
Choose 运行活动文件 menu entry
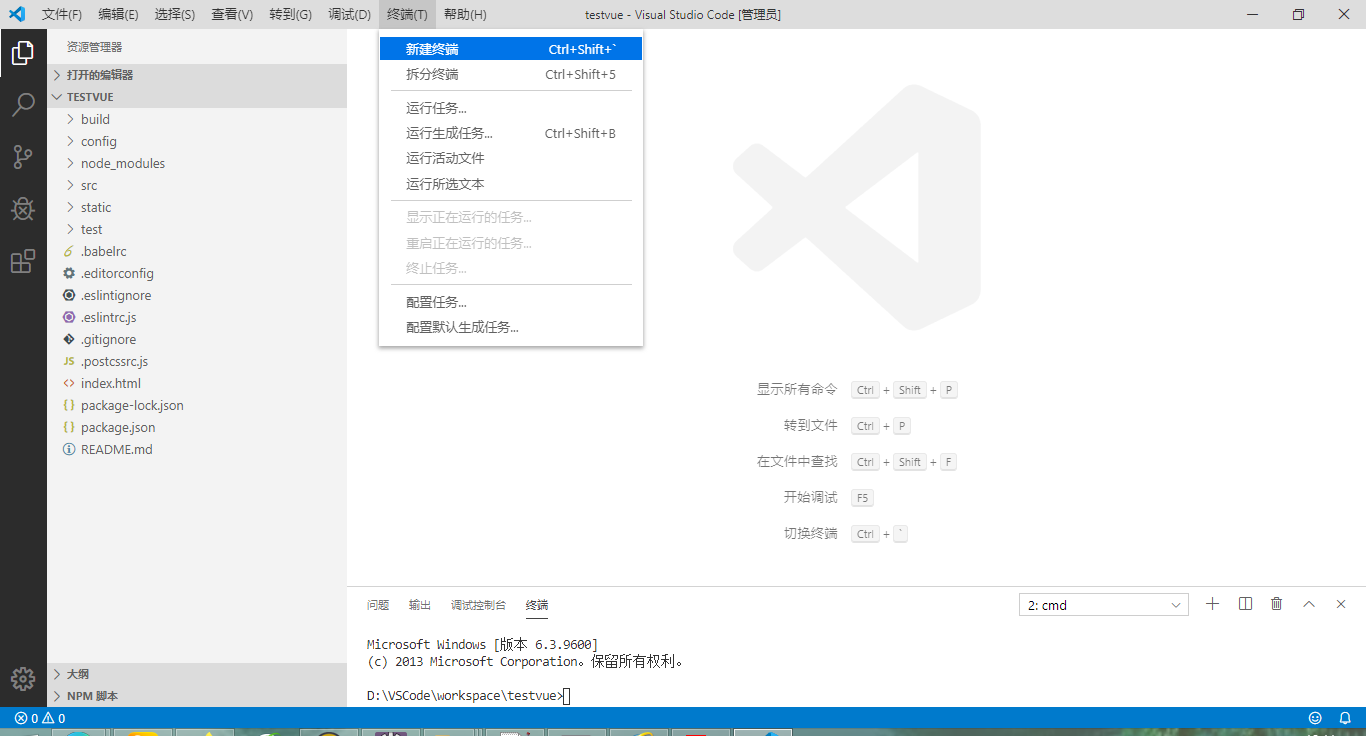[x=511, y=158]
